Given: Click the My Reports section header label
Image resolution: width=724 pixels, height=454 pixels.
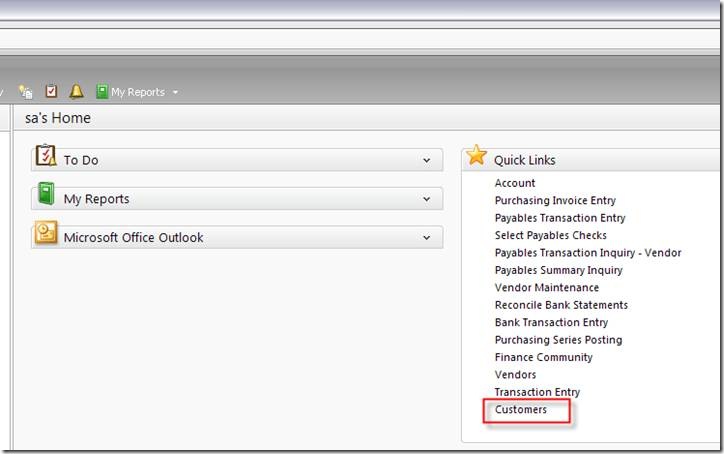Looking at the screenshot, I should [x=97, y=199].
